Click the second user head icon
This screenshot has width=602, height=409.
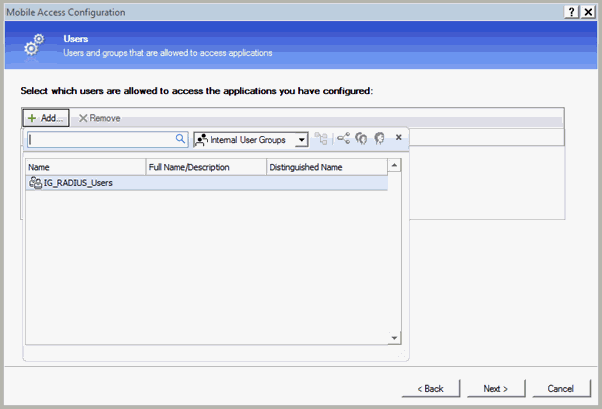pos(379,139)
